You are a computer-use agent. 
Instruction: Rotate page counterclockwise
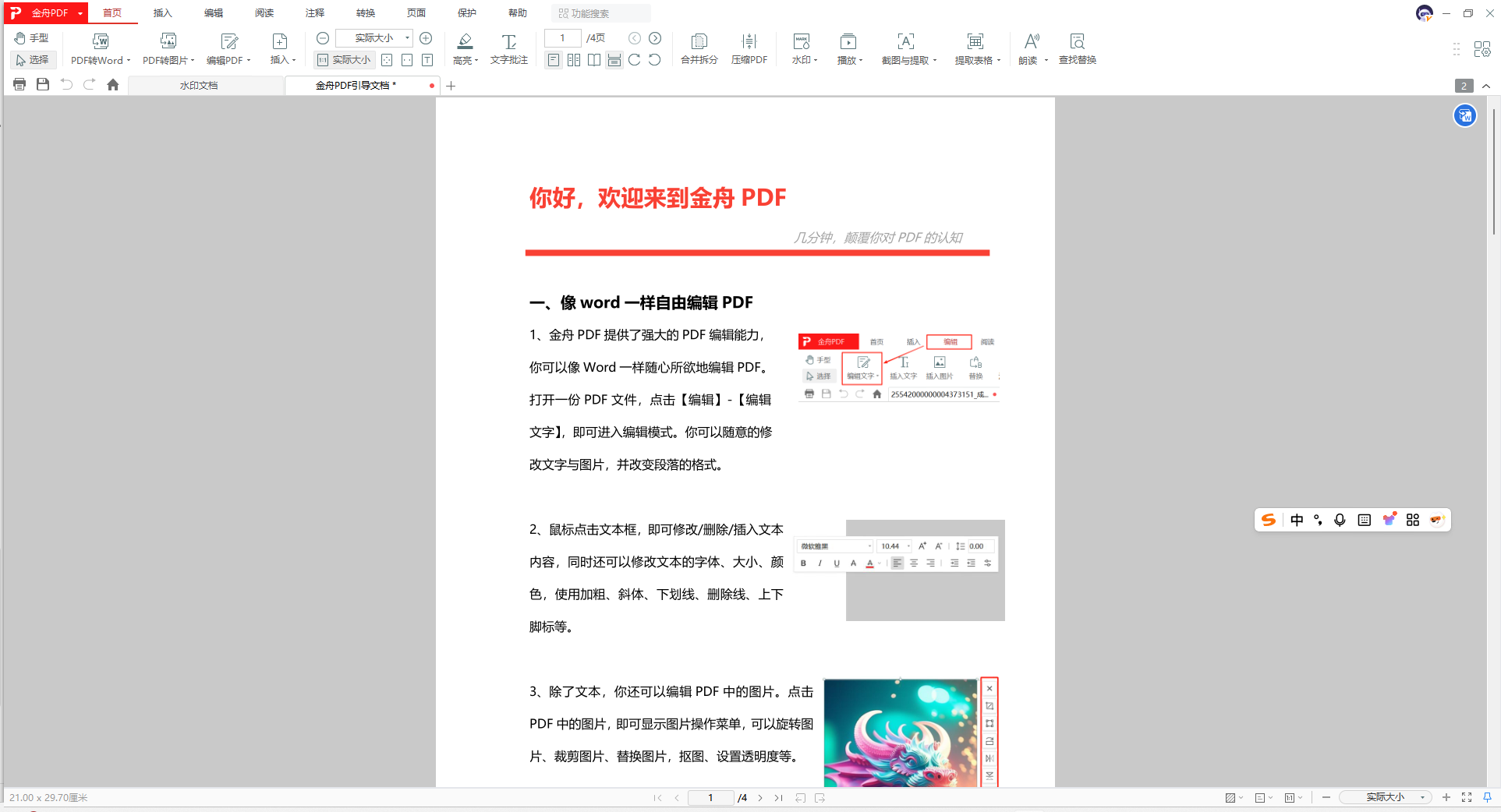pyautogui.click(x=655, y=60)
